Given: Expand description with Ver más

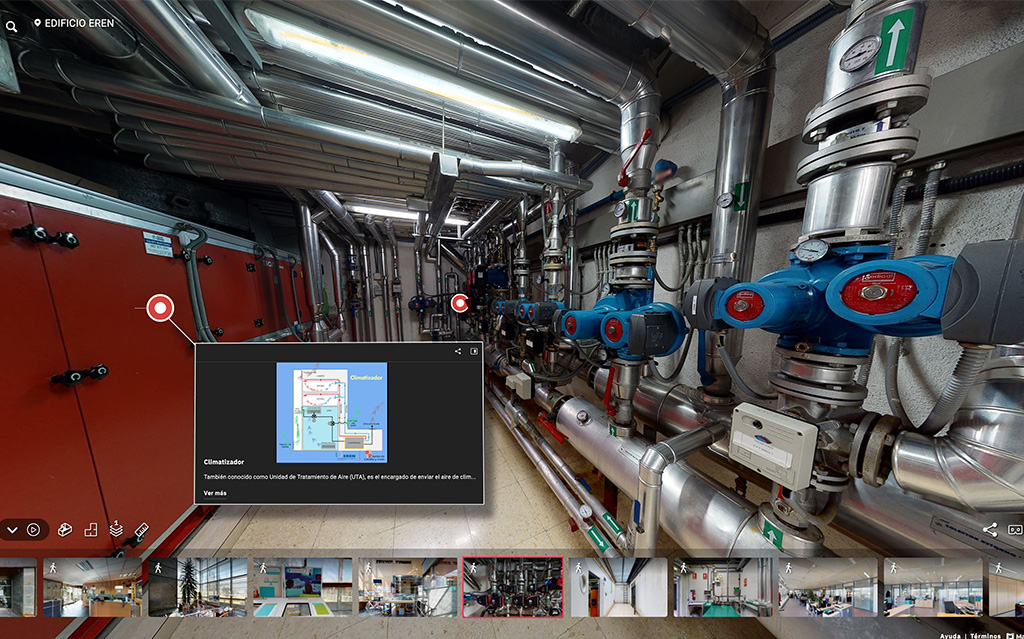Looking at the screenshot, I should [215, 493].
